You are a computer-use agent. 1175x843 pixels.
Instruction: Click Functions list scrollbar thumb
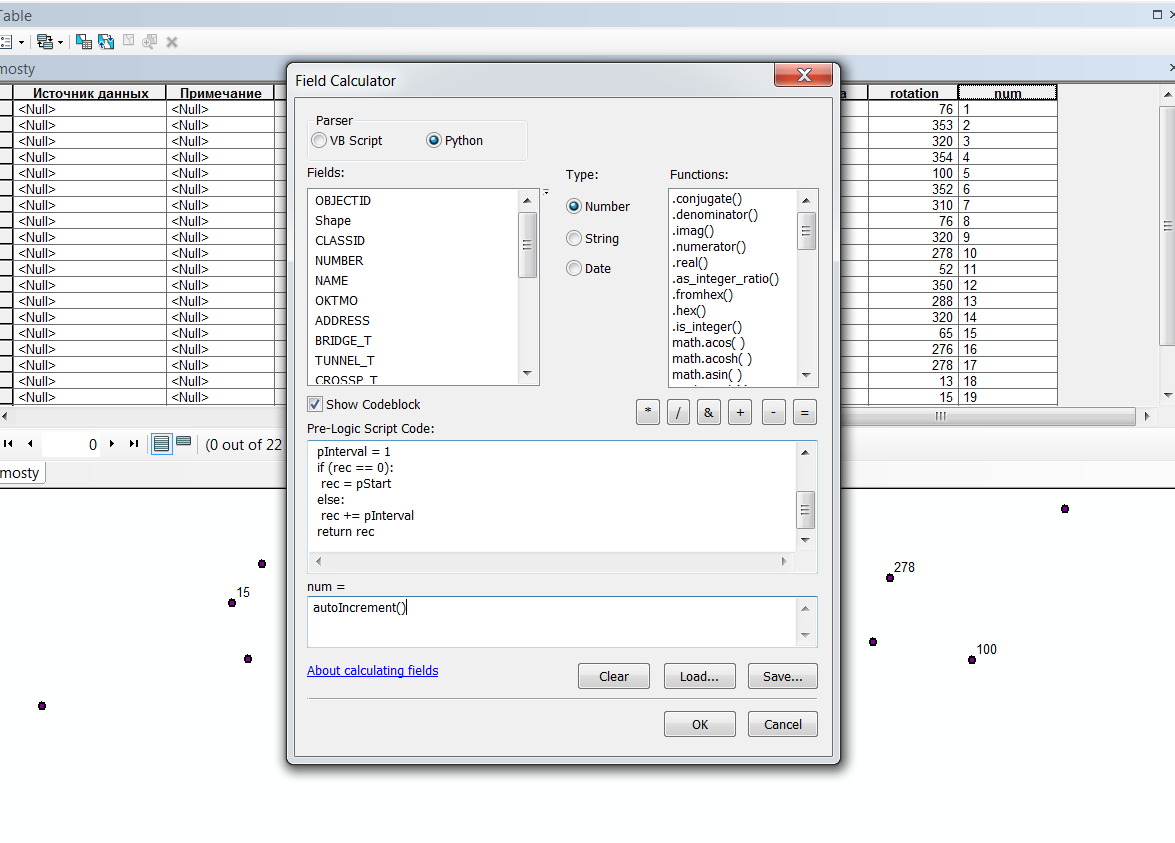[x=806, y=231]
